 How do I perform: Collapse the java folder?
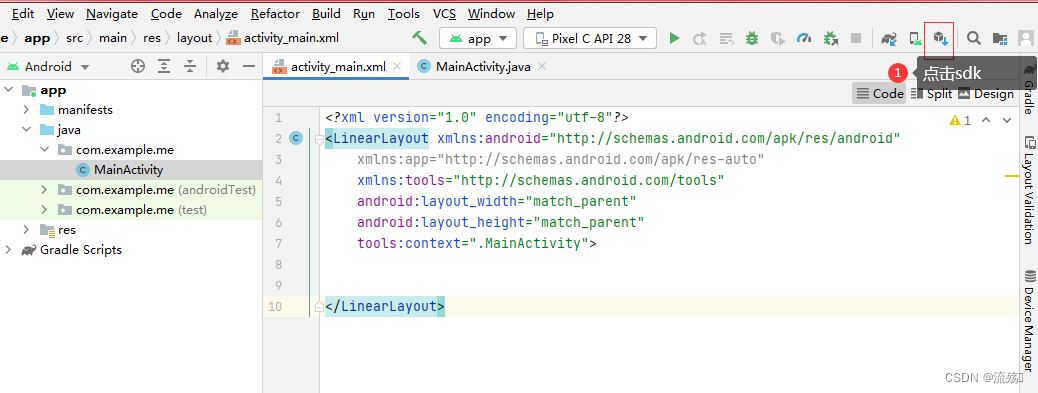pyautogui.click(x=26, y=130)
